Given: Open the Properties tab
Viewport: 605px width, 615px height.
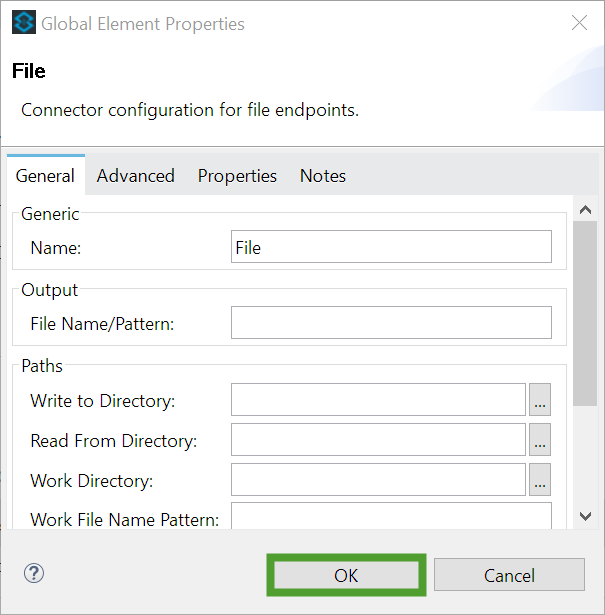Looking at the screenshot, I should pyautogui.click(x=237, y=176).
